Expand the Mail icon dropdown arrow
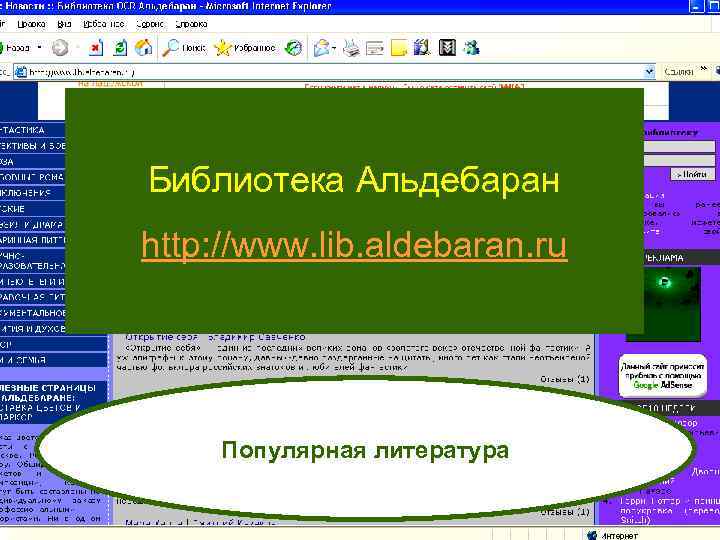Viewport: 720px width, 540px height. [334, 48]
